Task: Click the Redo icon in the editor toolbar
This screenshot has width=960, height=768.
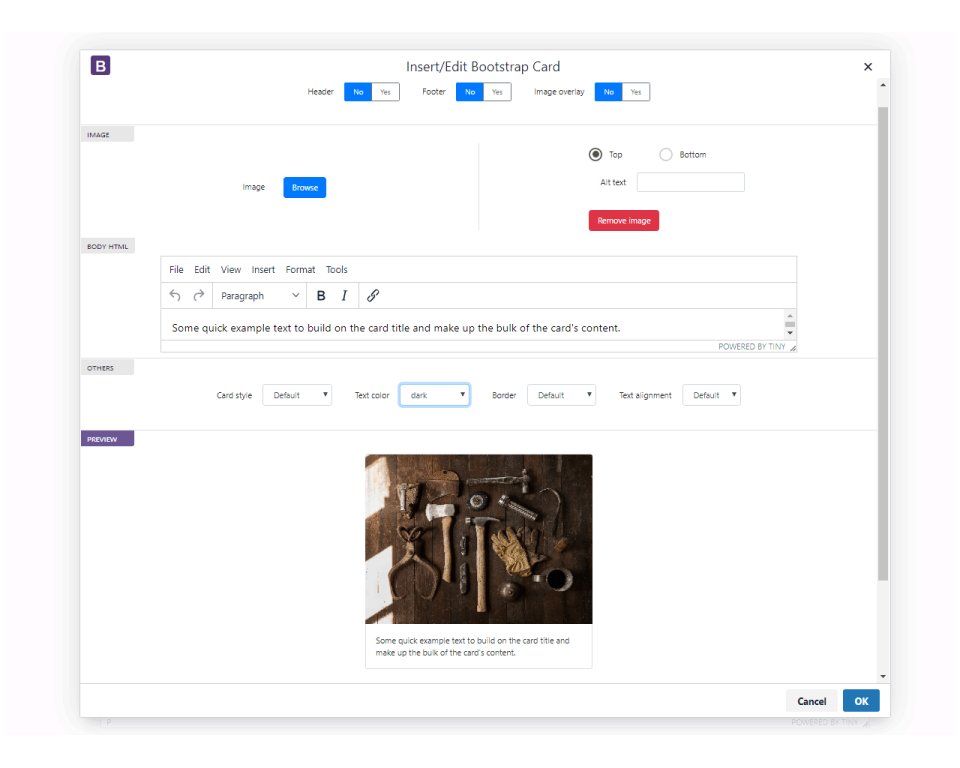Action: [198, 295]
